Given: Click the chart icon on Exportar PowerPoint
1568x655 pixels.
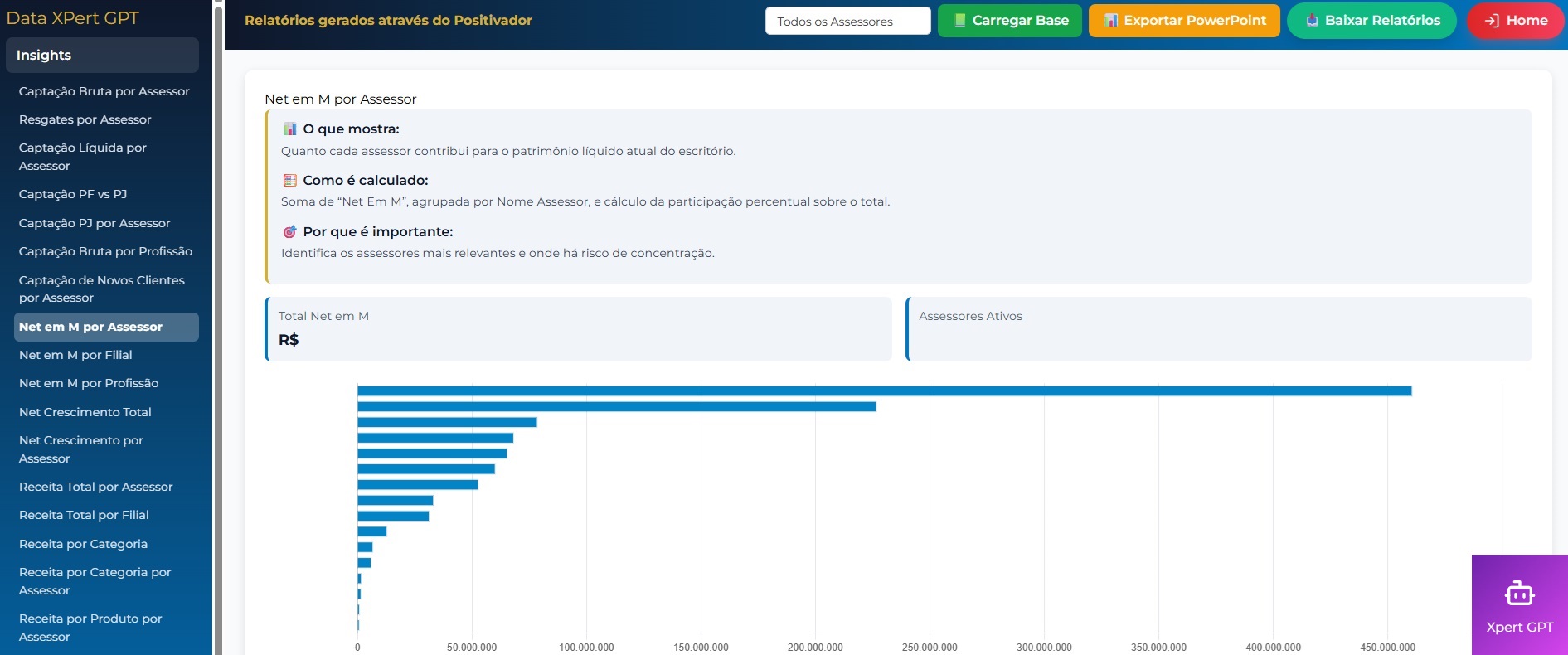Looking at the screenshot, I should click(1111, 21).
